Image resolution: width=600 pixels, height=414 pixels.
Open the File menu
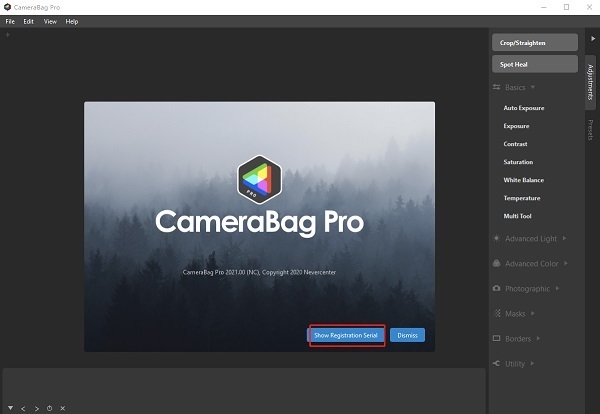pyautogui.click(x=10, y=21)
